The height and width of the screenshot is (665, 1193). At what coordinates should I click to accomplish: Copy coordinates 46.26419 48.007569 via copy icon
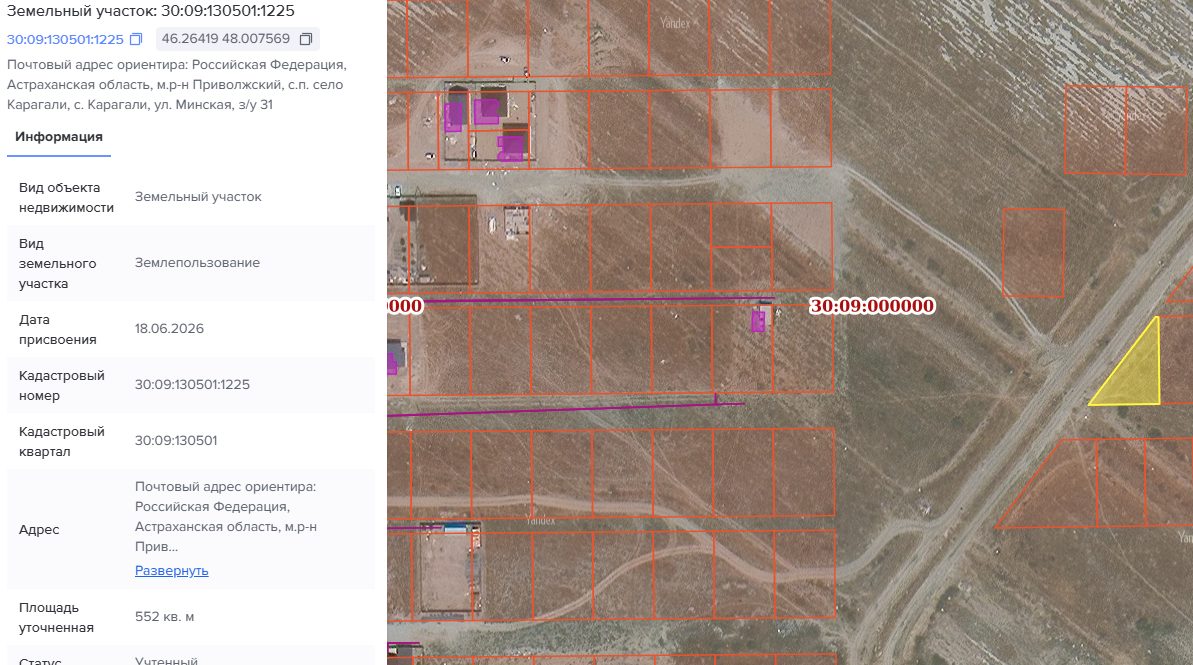coord(306,39)
